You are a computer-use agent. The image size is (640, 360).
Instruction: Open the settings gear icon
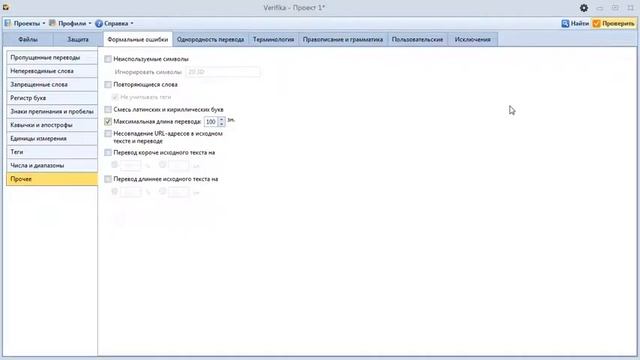click(x=584, y=8)
